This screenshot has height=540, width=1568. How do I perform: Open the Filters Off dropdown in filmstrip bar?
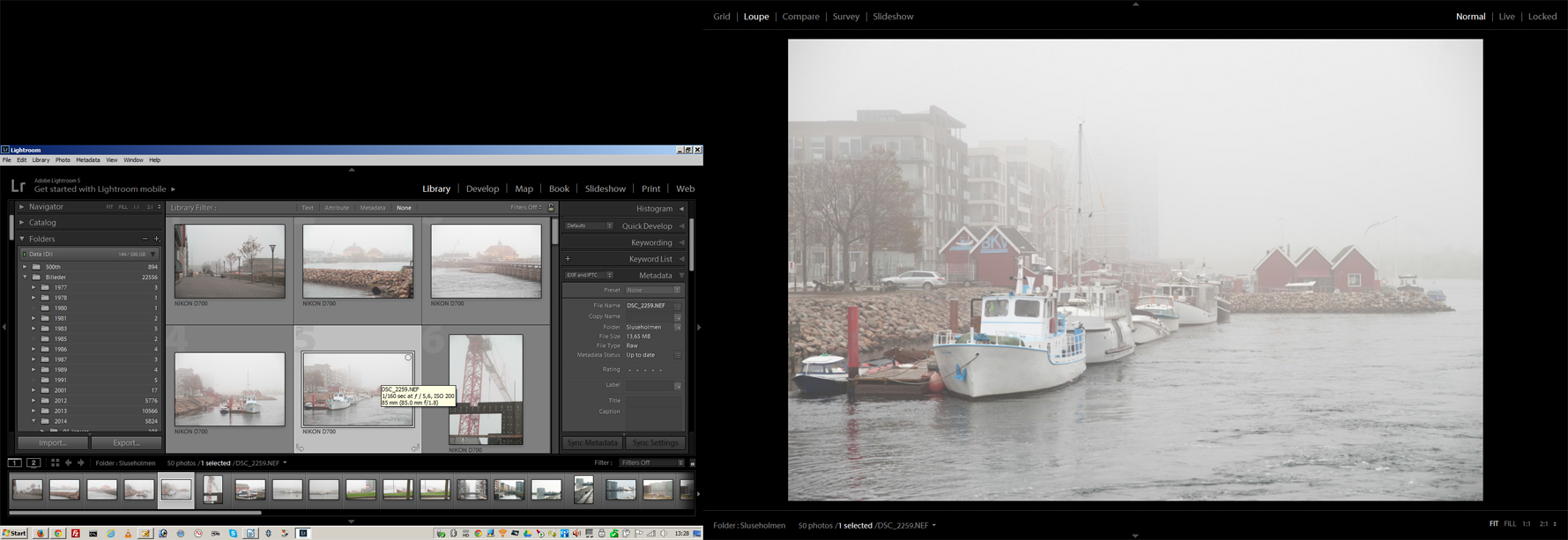click(x=651, y=462)
